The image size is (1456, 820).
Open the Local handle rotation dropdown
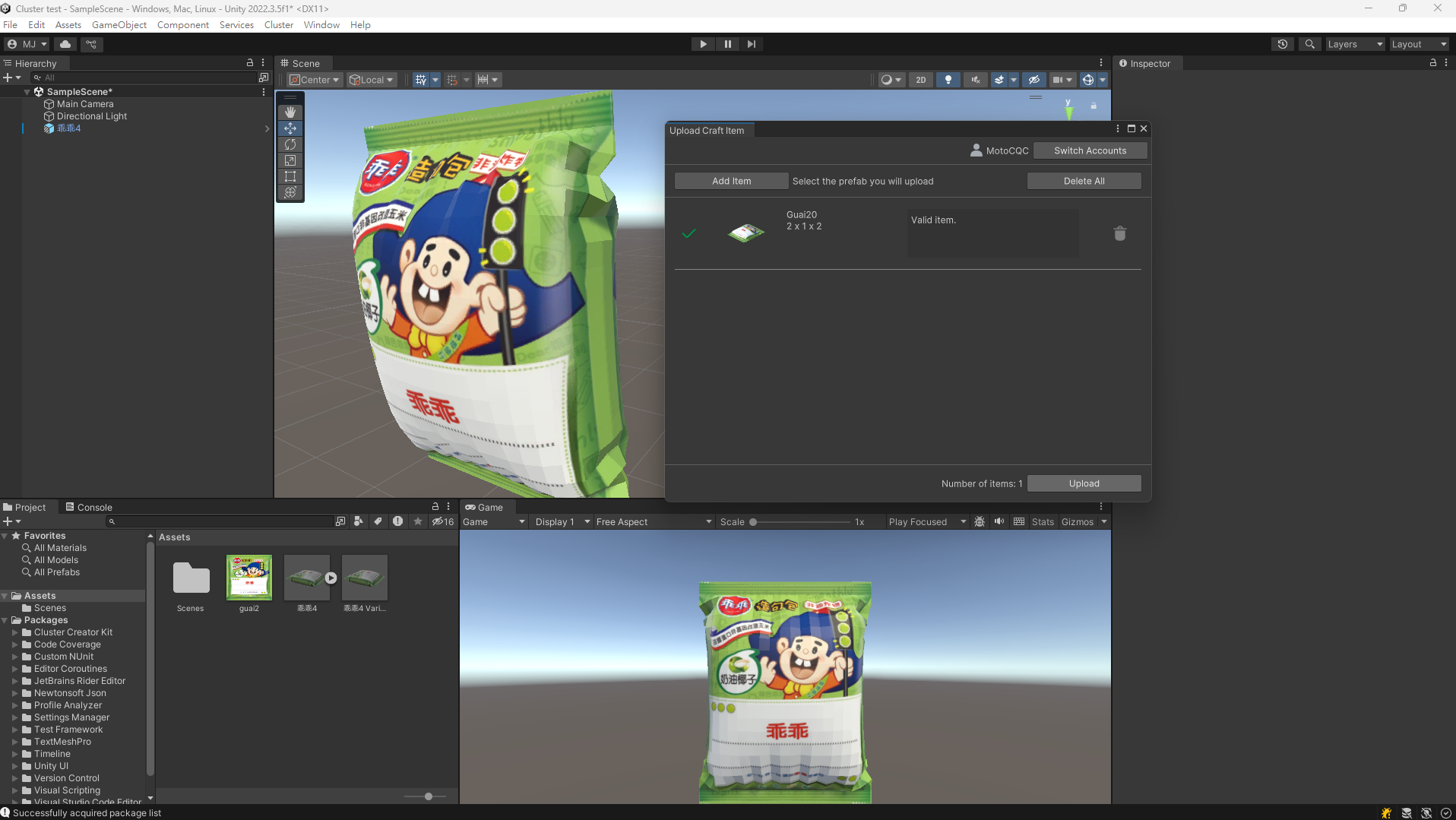[x=372, y=80]
